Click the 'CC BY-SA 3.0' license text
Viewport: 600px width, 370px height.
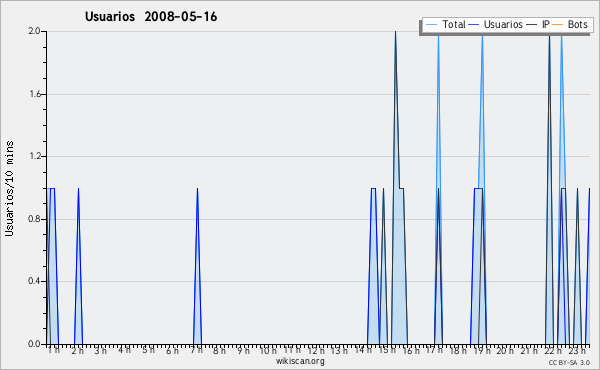tap(569, 363)
